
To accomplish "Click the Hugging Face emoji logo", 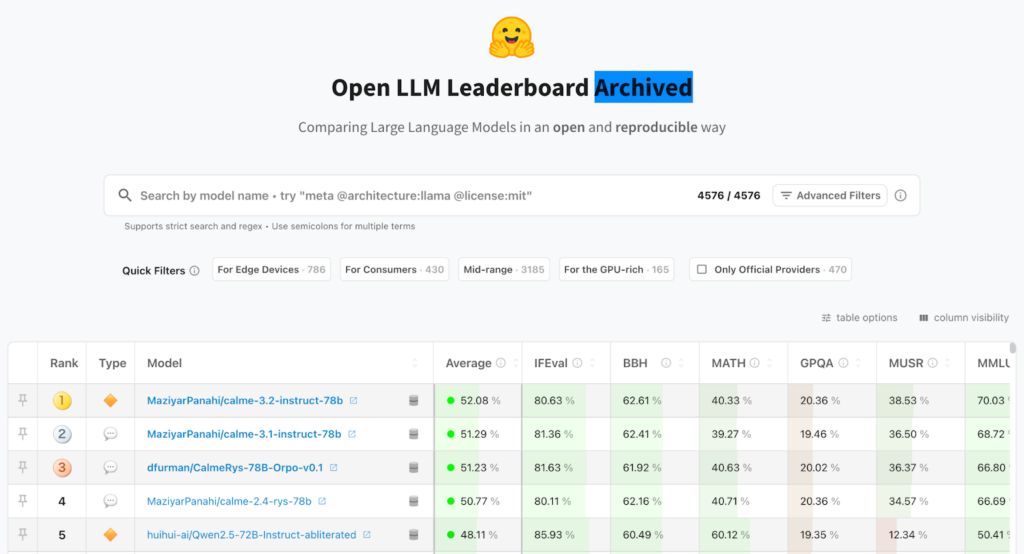I will click(512, 37).
